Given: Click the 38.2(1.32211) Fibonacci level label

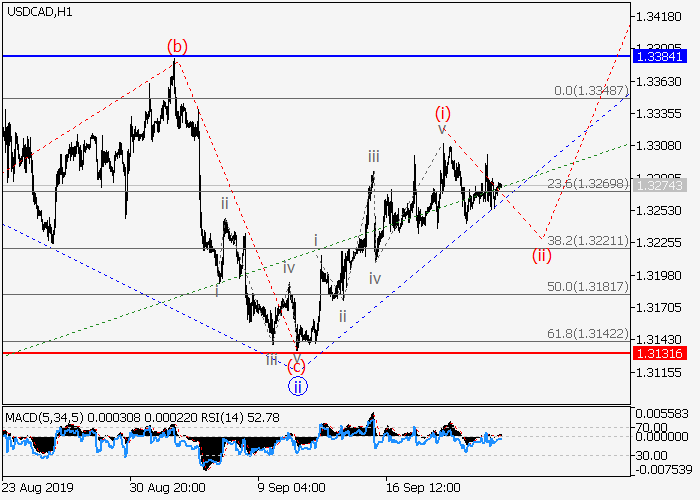Looking at the screenshot, I should pos(586,241).
